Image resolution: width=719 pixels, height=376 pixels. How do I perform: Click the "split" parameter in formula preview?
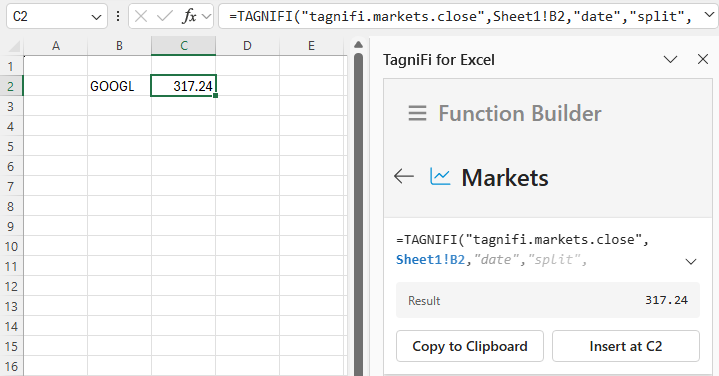click(x=554, y=260)
